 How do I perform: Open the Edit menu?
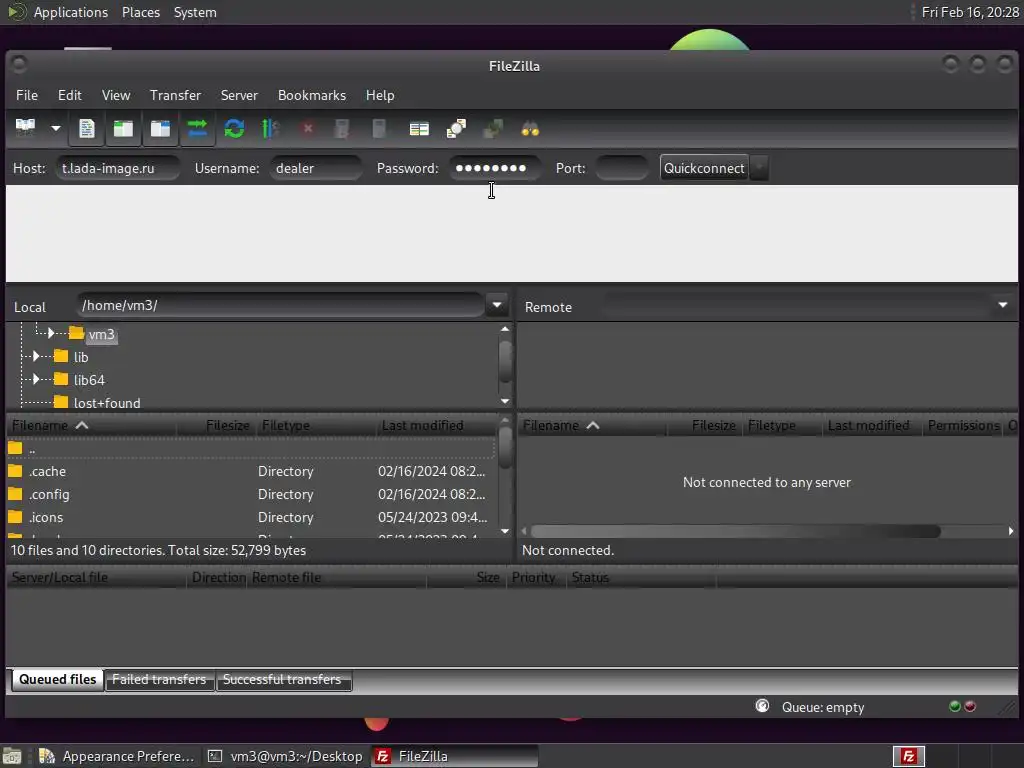coord(69,95)
